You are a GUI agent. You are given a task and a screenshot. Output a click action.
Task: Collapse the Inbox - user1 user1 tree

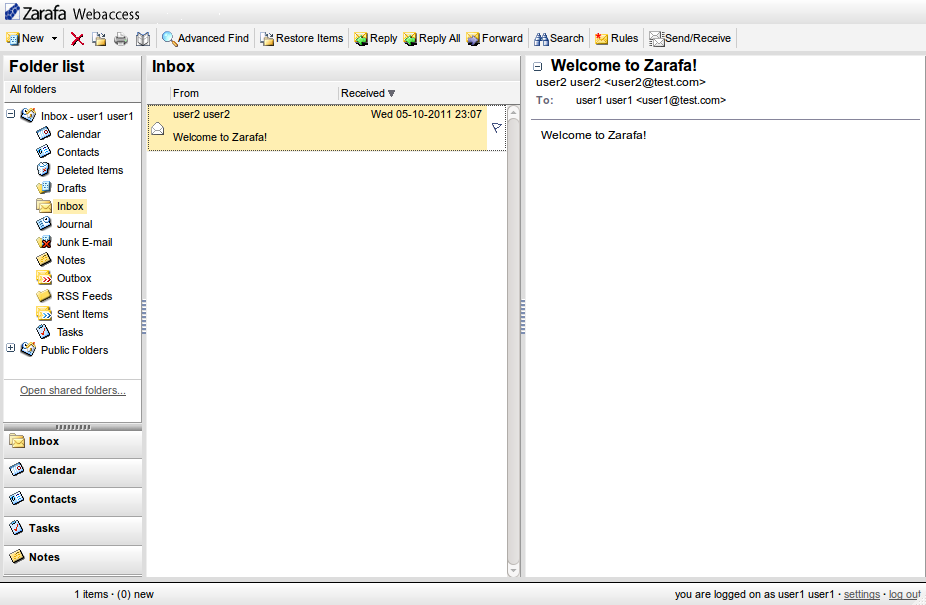[11, 113]
